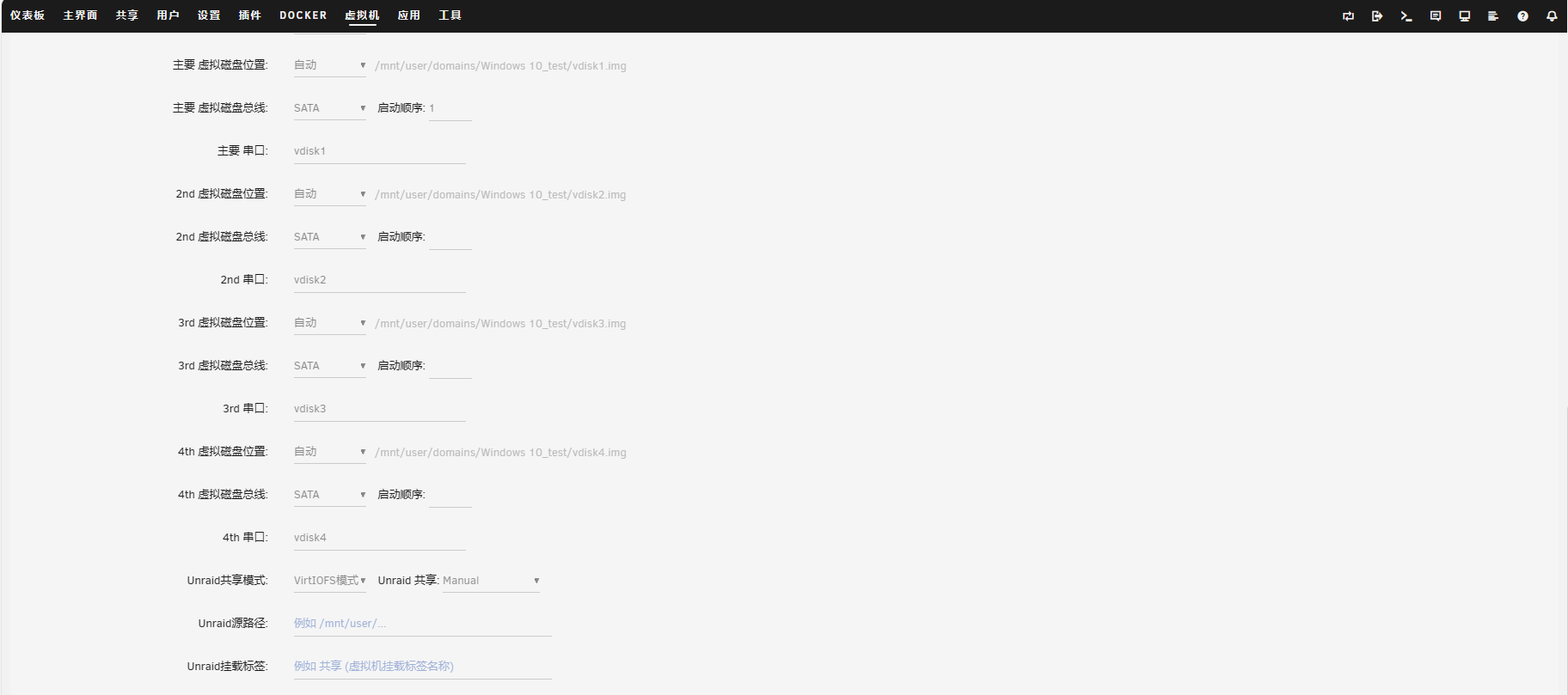Expand 2nd 虚拟磁盘总线 SATA dropdown
This screenshot has width=1568, height=695.
click(x=330, y=237)
